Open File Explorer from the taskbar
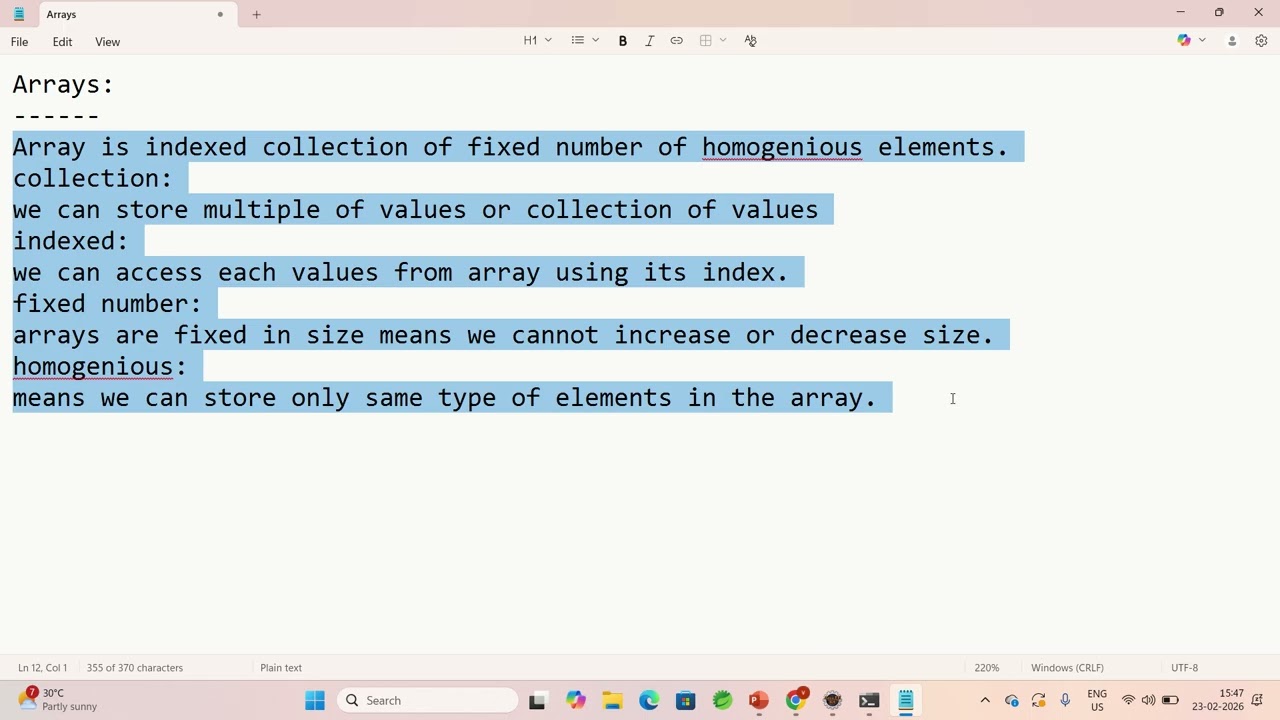 (612, 700)
